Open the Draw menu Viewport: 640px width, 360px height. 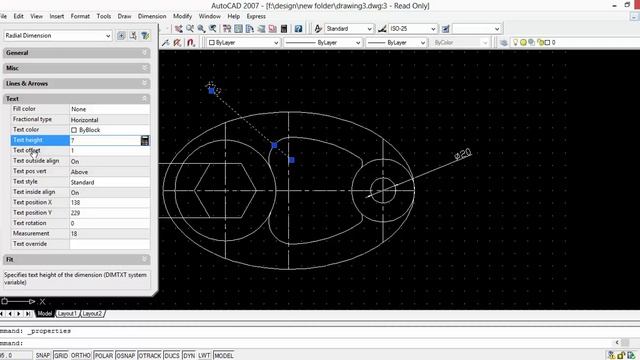(124, 16)
